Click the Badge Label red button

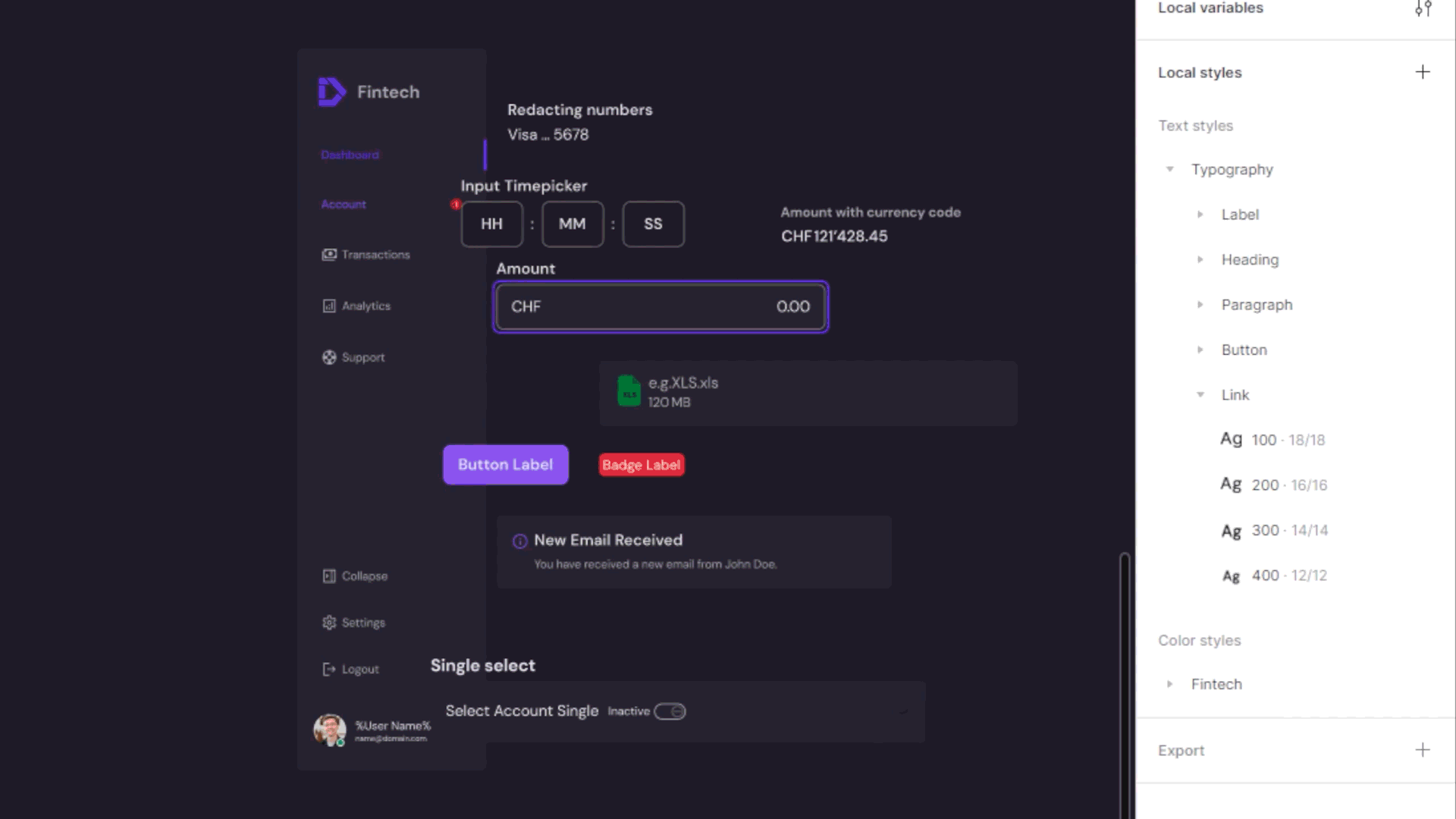pyautogui.click(x=641, y=464)
